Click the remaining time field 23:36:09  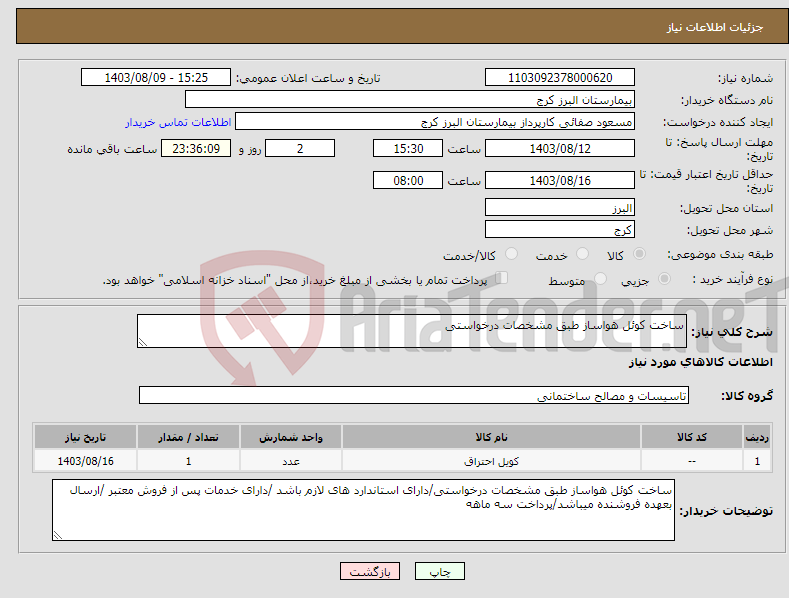click(196, 148)
